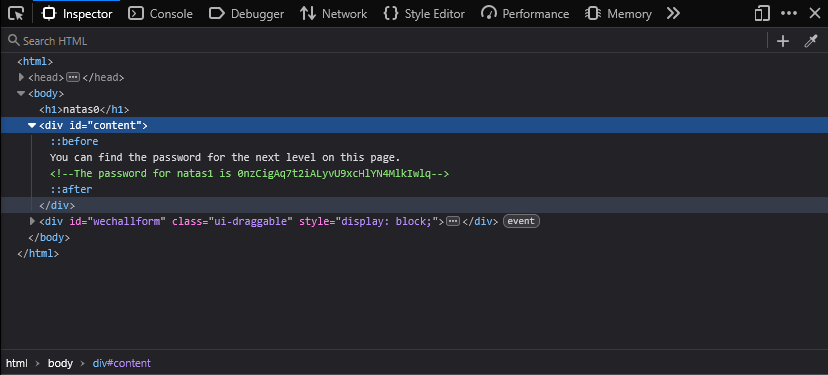Select the closing </div> tag row
Image resolution: width=828 pixels, height=375 pixels.
click(x=414, y=205)
